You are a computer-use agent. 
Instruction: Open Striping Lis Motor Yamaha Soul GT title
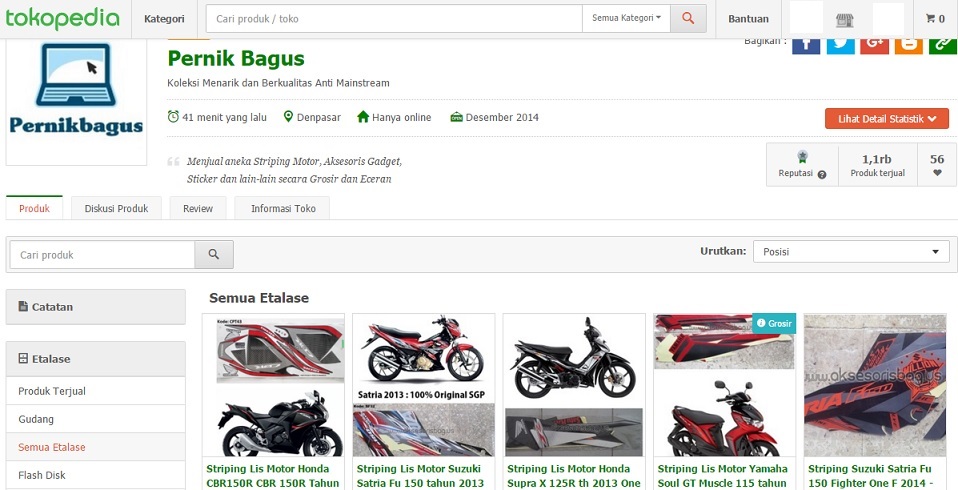click(722, 476)
